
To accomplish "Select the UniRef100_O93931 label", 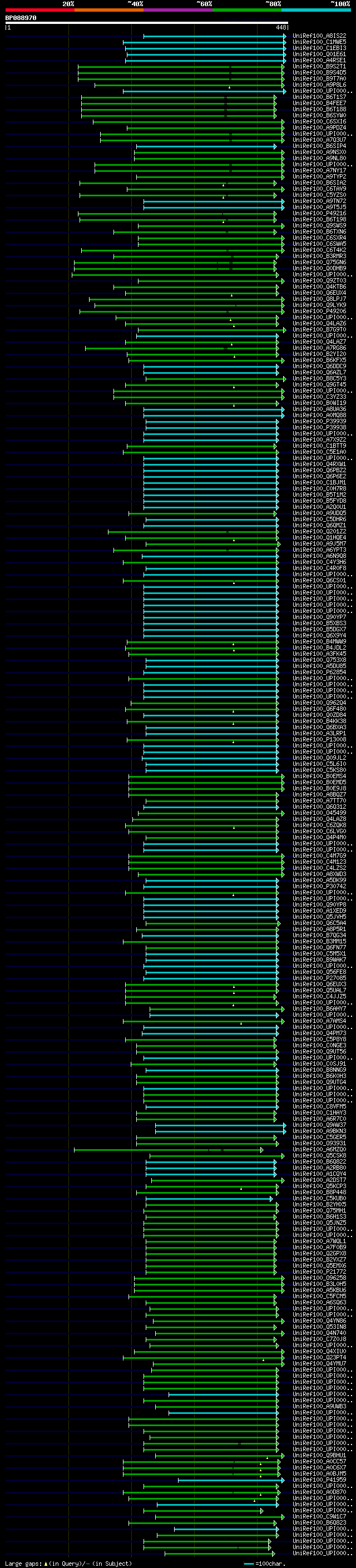I will [319, 1144].
